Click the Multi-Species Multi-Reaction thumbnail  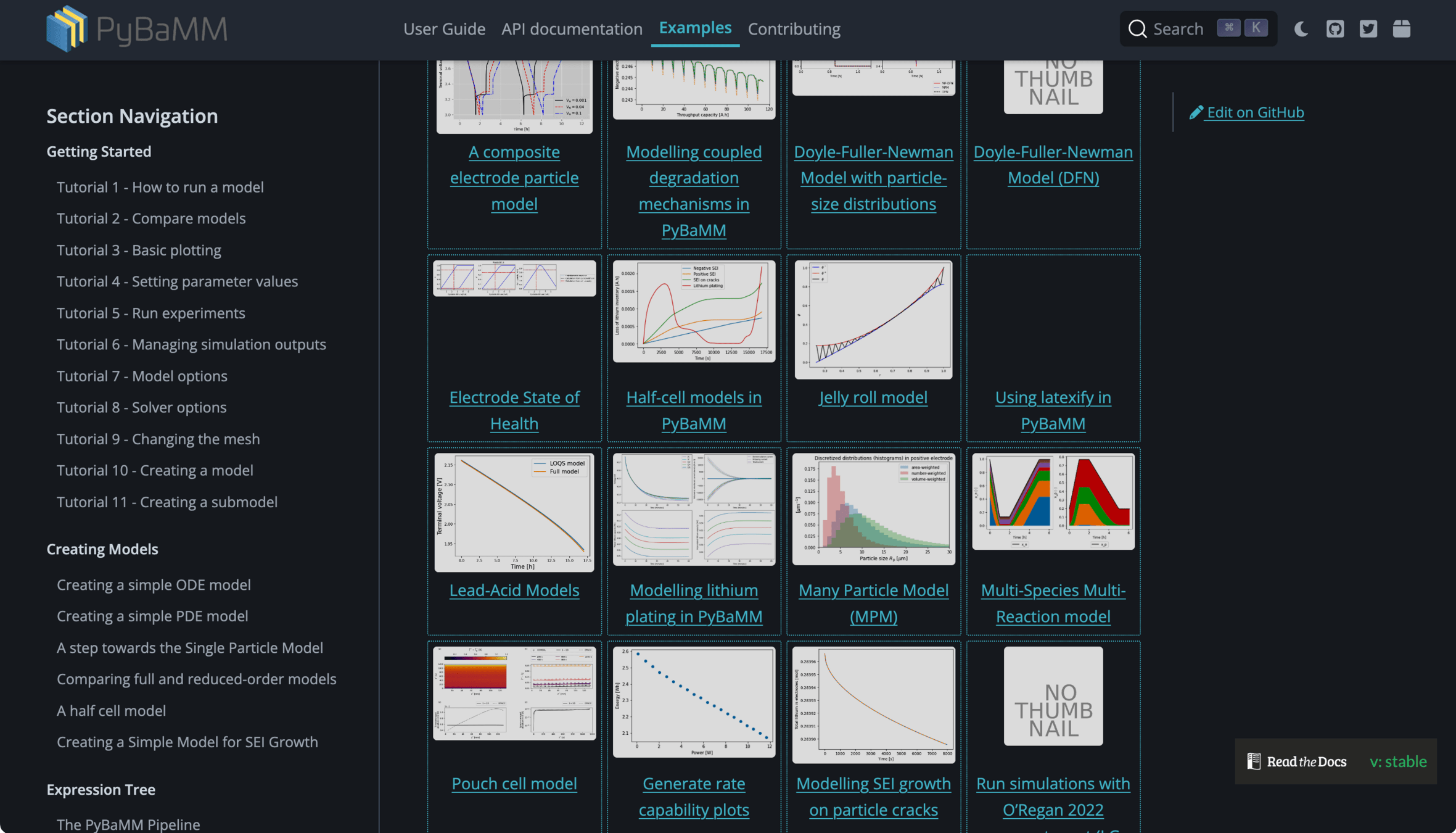[1053, 502]
